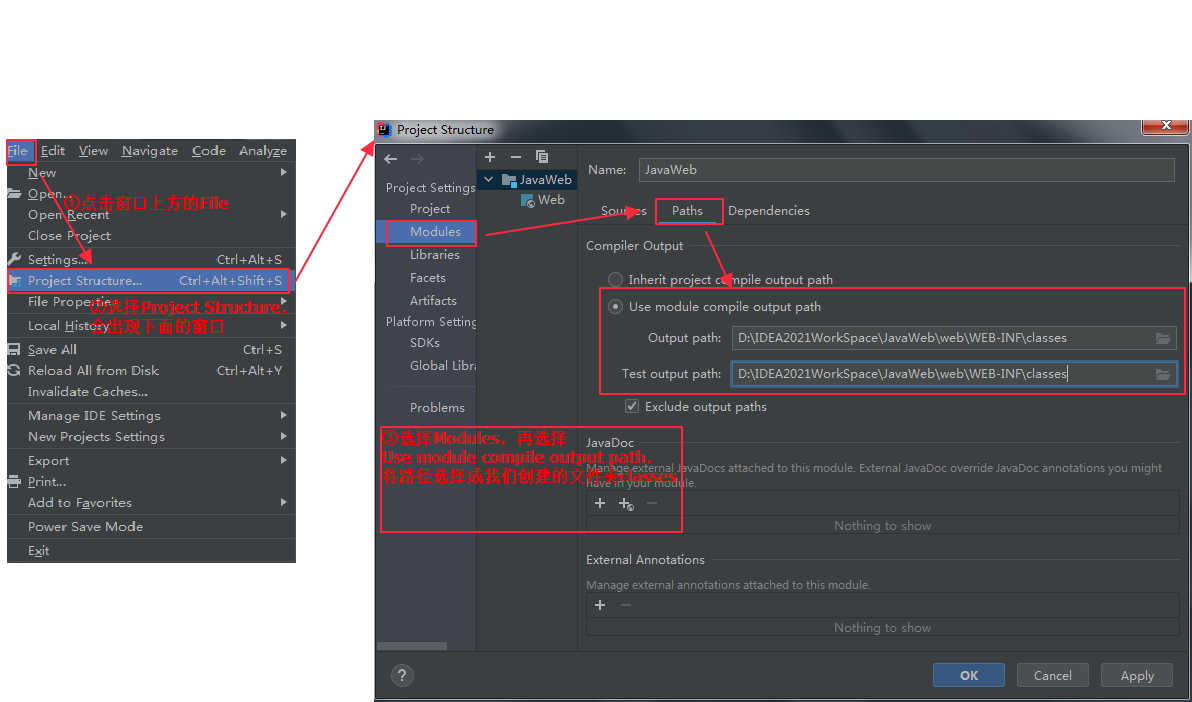Add external annotation with plus icon

coord(600,605)
